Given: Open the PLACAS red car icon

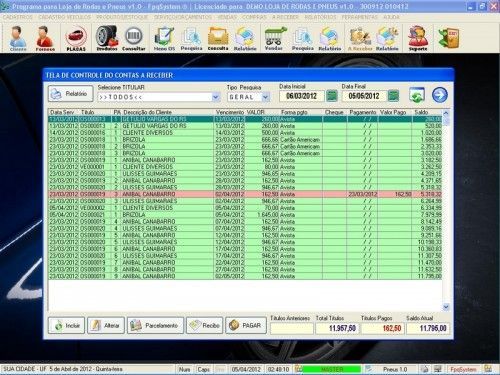Looking at the screenshot, I should pos(76,38).
